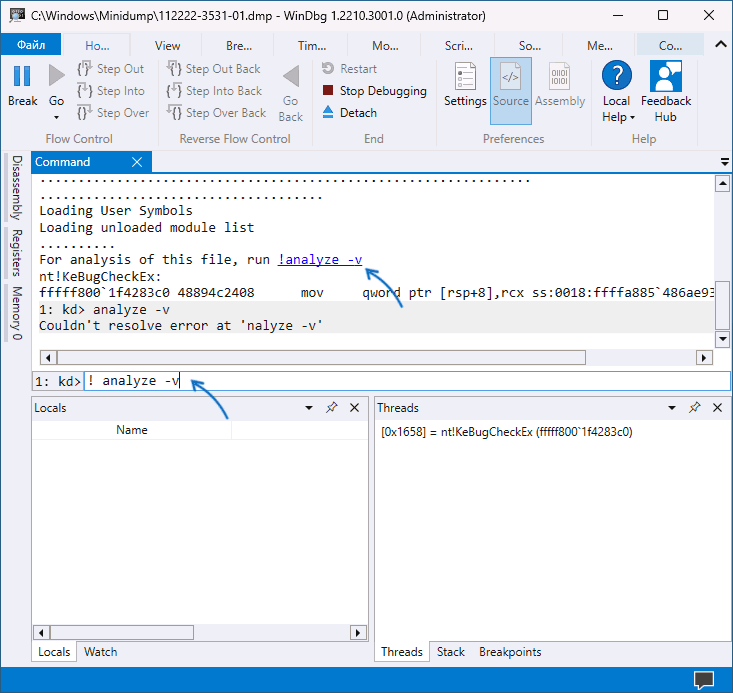Click the Go Back arrow icon
The image size is (733, 693).
291,76
